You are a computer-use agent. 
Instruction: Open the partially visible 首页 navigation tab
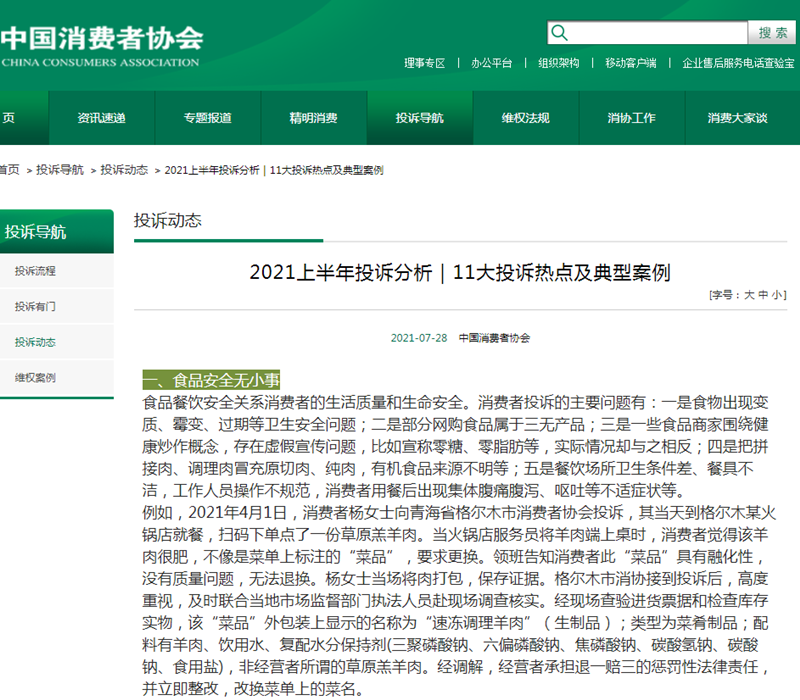tap(24, 118)
